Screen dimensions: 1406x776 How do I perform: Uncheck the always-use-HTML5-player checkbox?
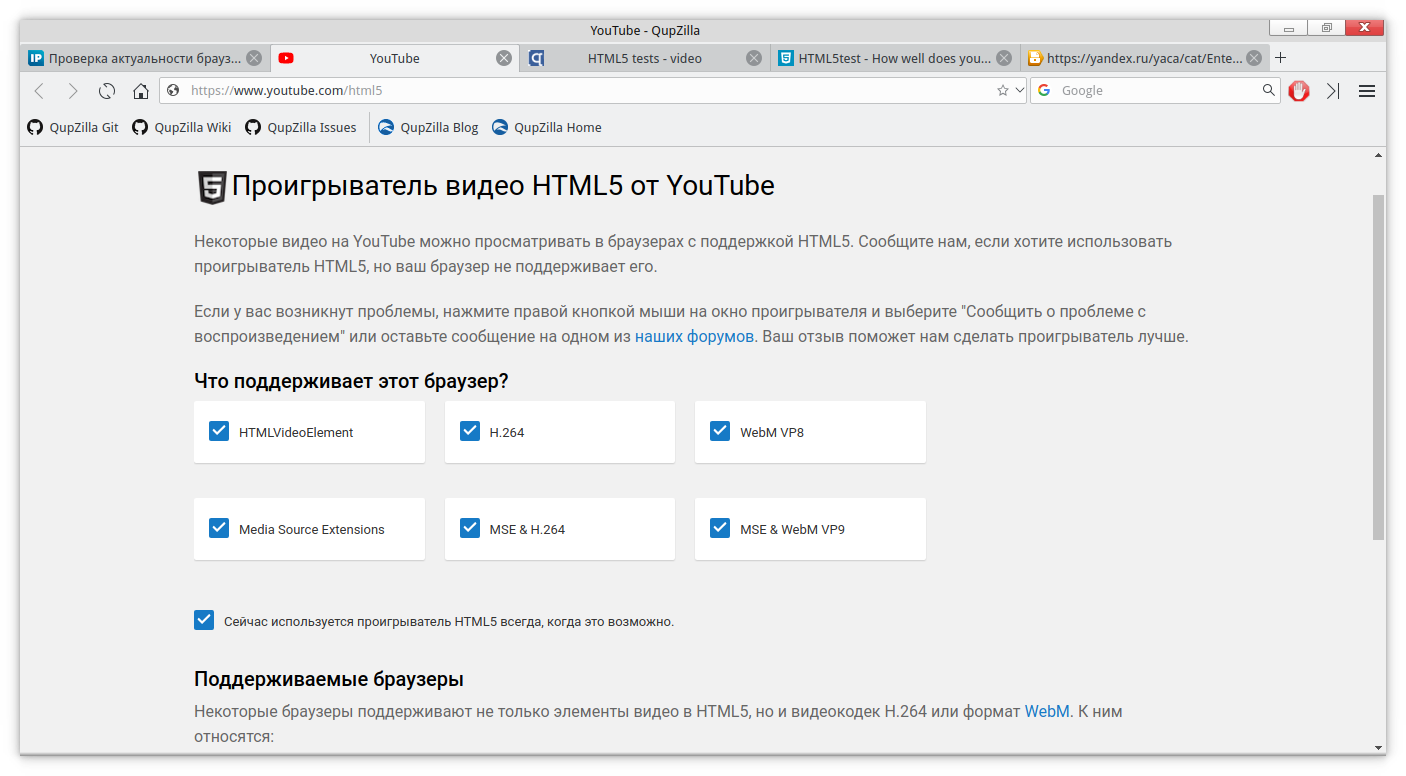(204, 620)
